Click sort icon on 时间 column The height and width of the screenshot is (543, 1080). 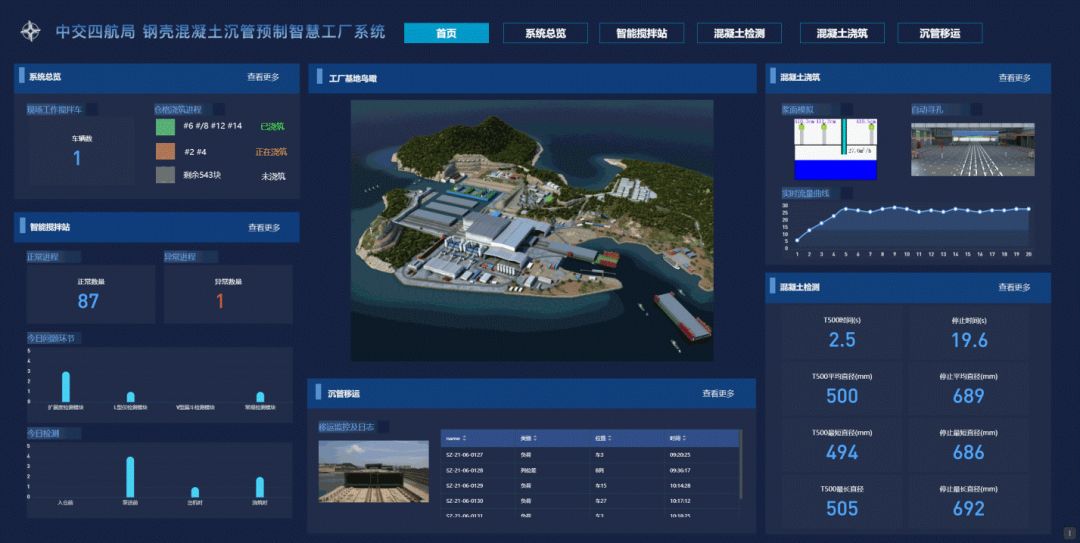685,438
